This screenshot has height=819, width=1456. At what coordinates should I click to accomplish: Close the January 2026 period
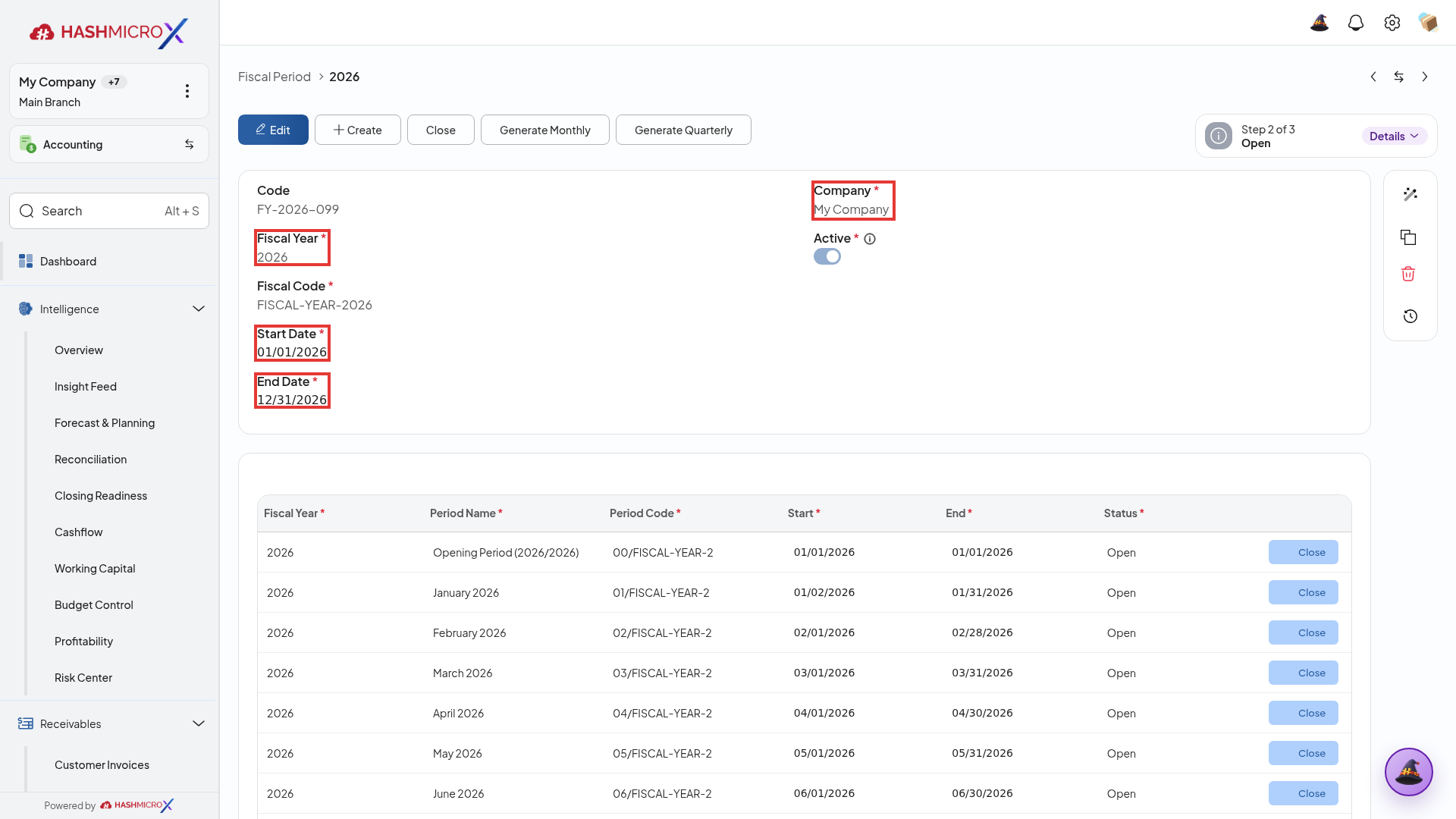click(x=1304, y=592)
